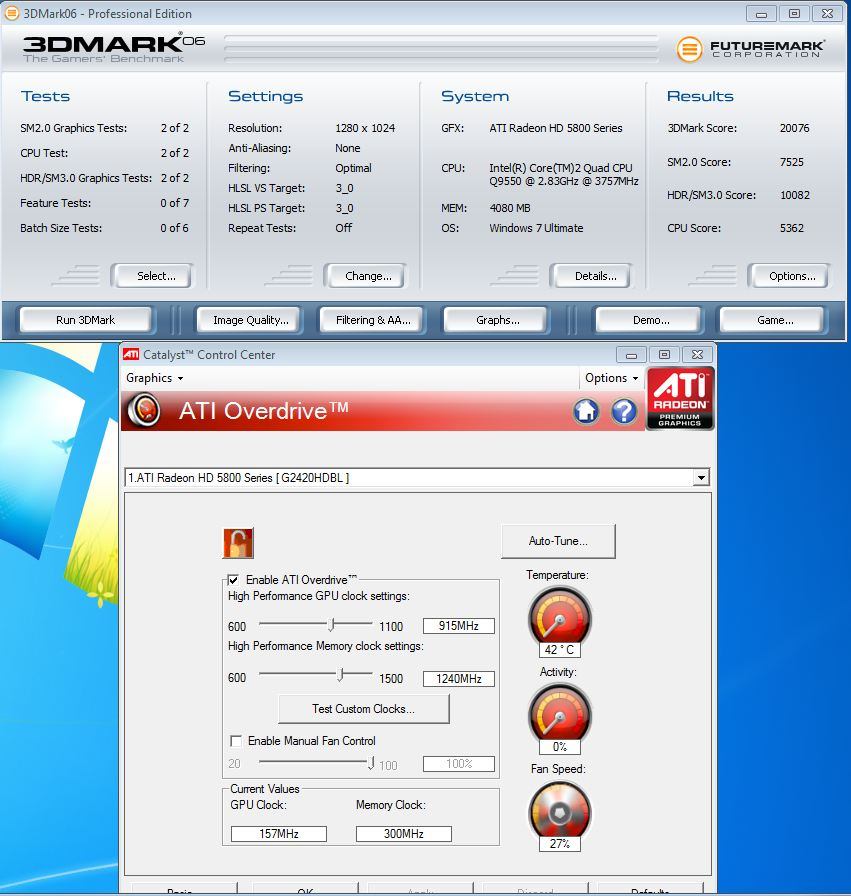Click the Overdrive unlock padlock icon
This screenshot has height=896, width=851.
(238, 543)
